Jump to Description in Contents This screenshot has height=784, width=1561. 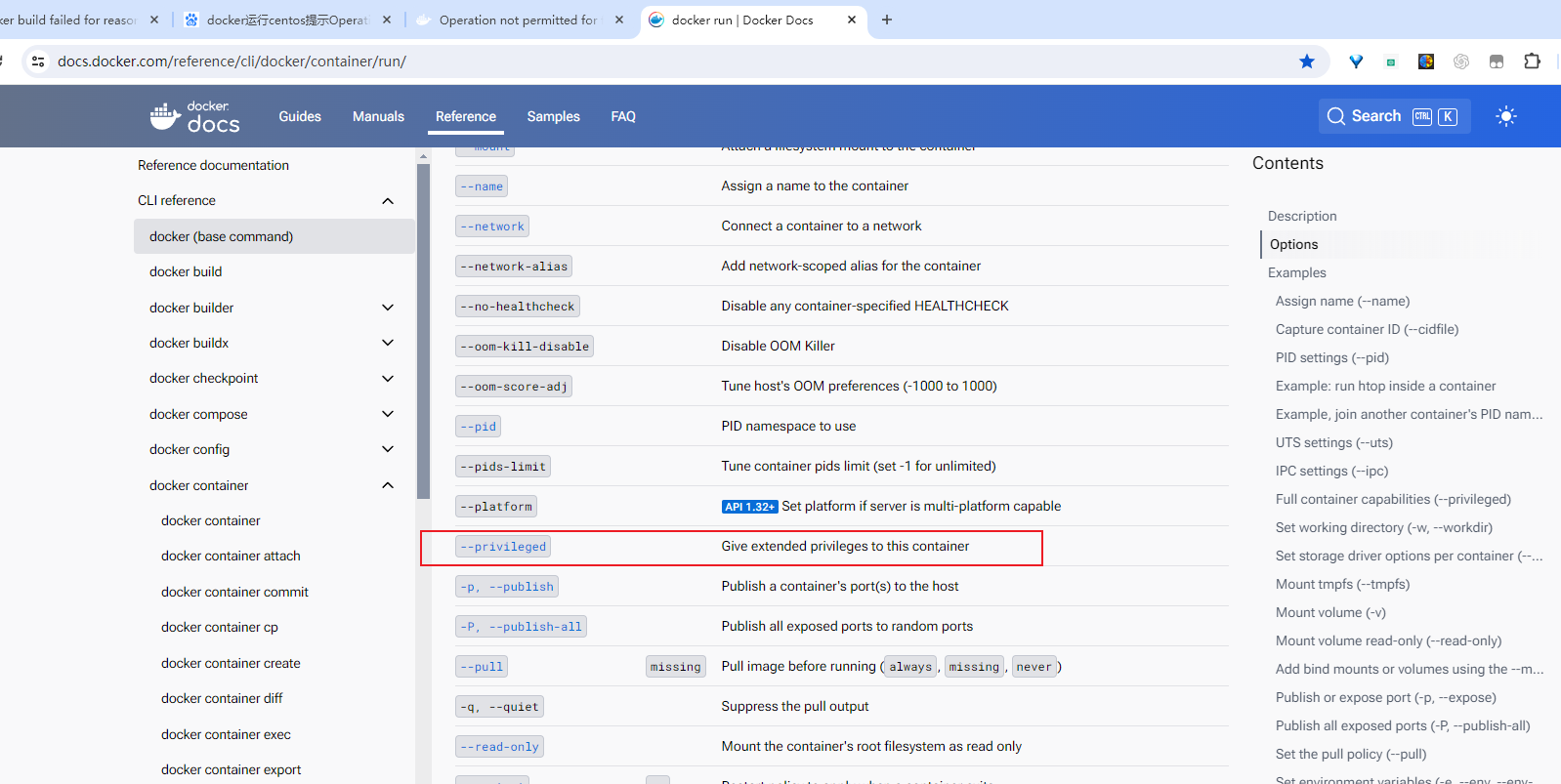(1302, 216)
